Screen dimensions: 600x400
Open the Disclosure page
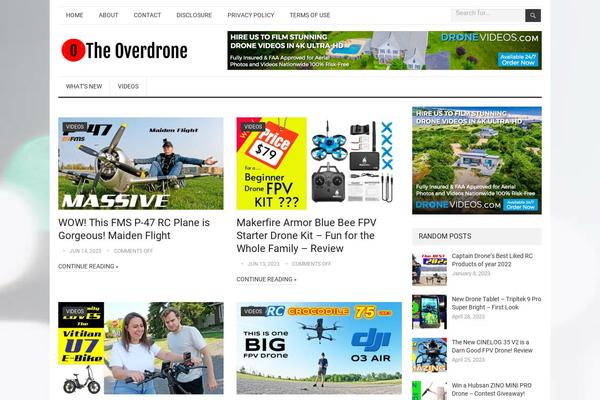(194, 15)
